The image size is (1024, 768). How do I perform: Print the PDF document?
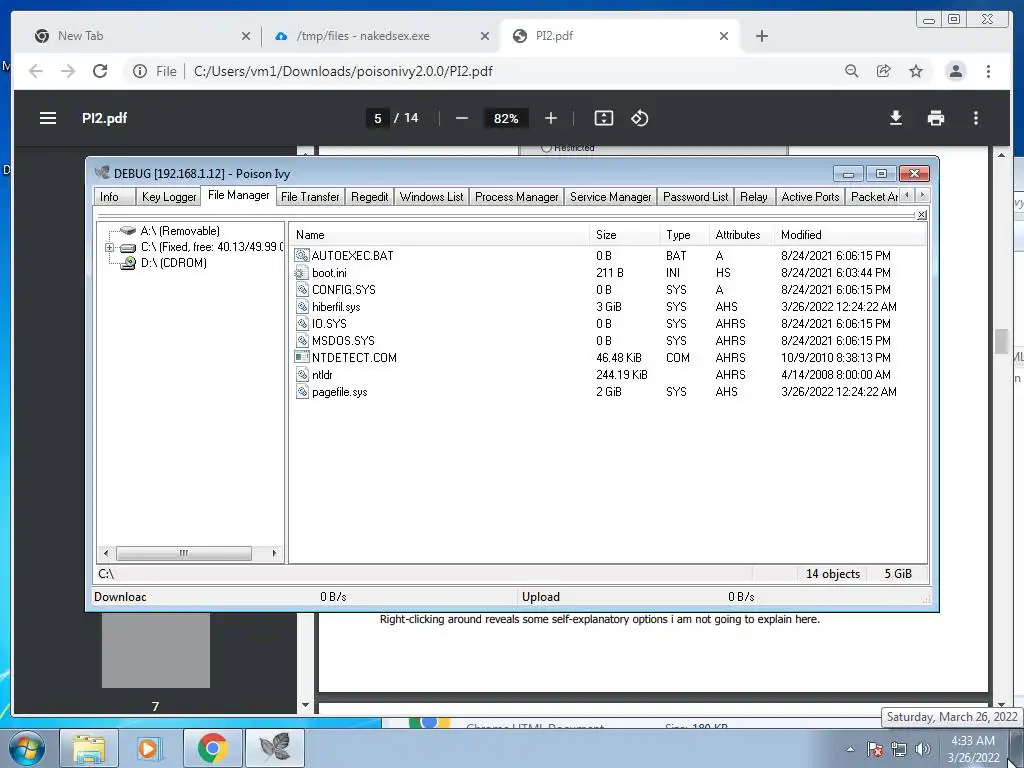pos(936,118)
